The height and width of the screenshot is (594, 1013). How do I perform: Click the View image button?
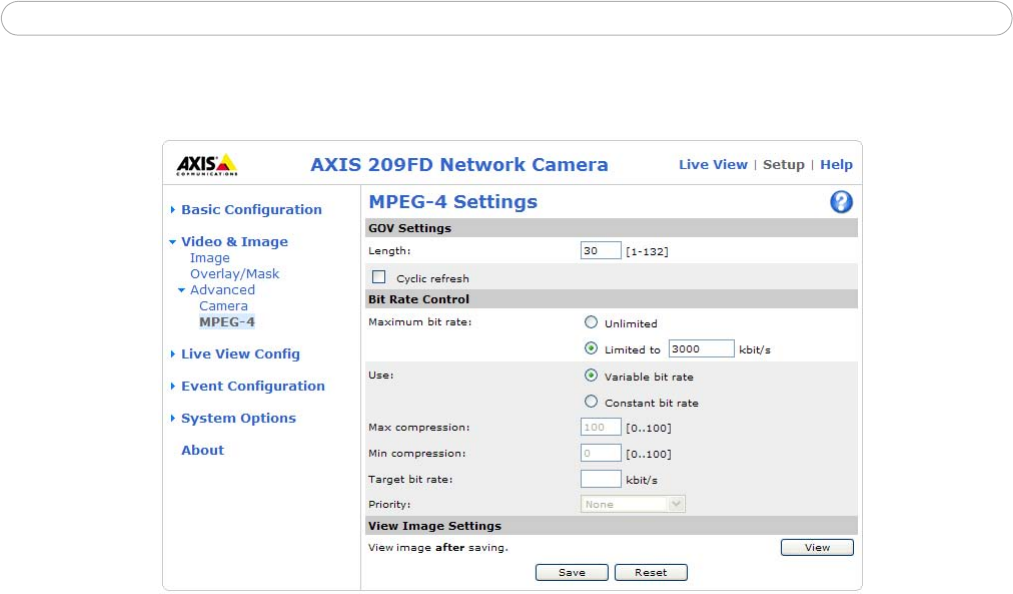816,547
